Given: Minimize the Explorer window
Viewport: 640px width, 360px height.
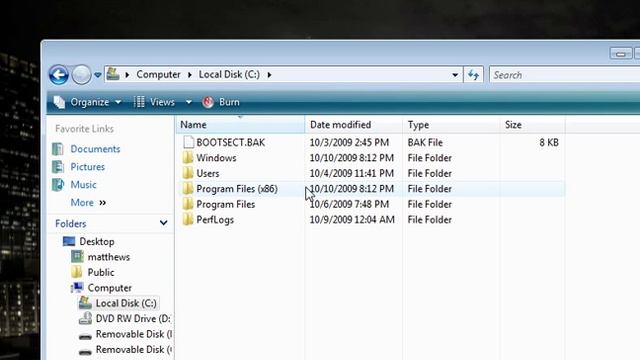Looking at the screenshot, I should tap(621, 53).
